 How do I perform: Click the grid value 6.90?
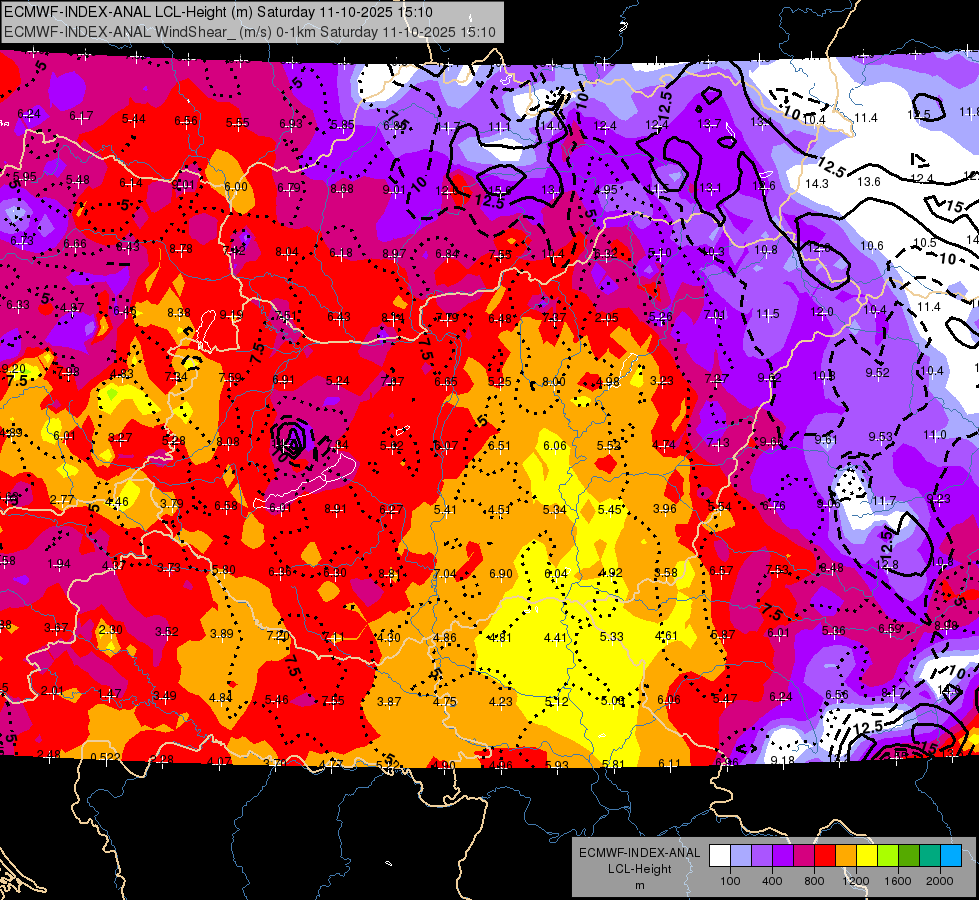[501, 573]
